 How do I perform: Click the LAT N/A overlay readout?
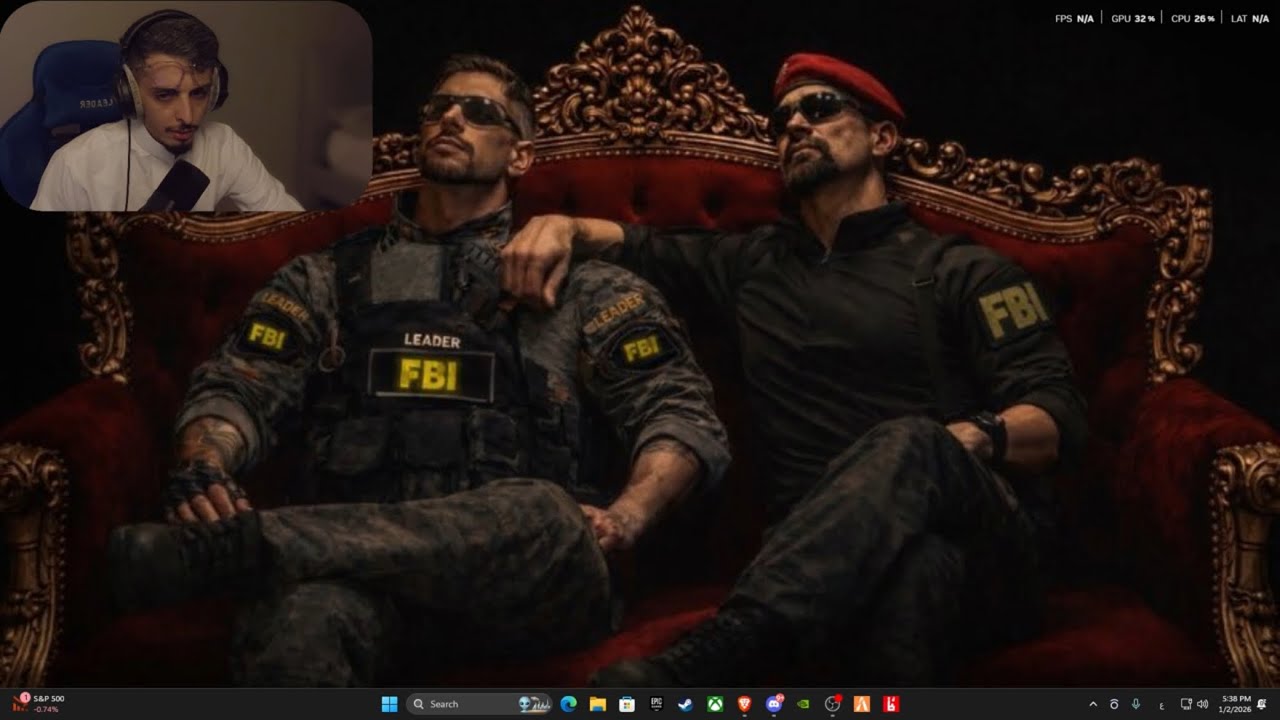click(x=1250, y=19)
